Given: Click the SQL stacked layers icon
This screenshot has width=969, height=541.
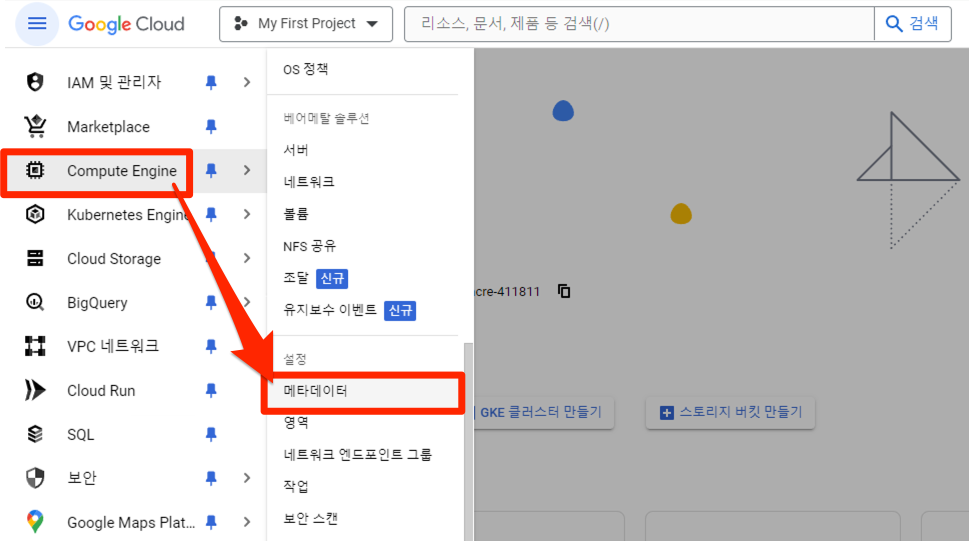Looking at the screenshot, I should click(x=35, y=434).
